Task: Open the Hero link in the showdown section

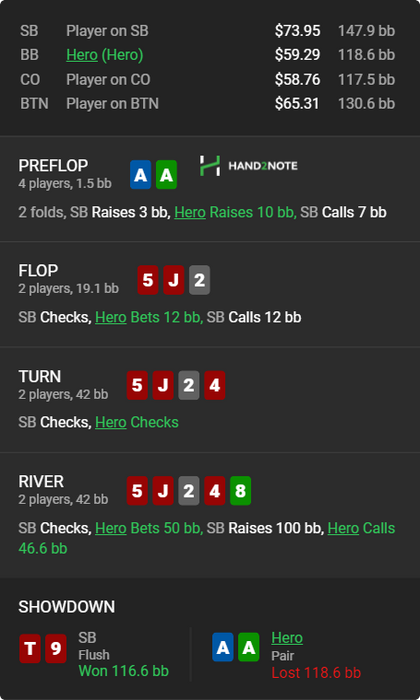Action: click(287, 638)
